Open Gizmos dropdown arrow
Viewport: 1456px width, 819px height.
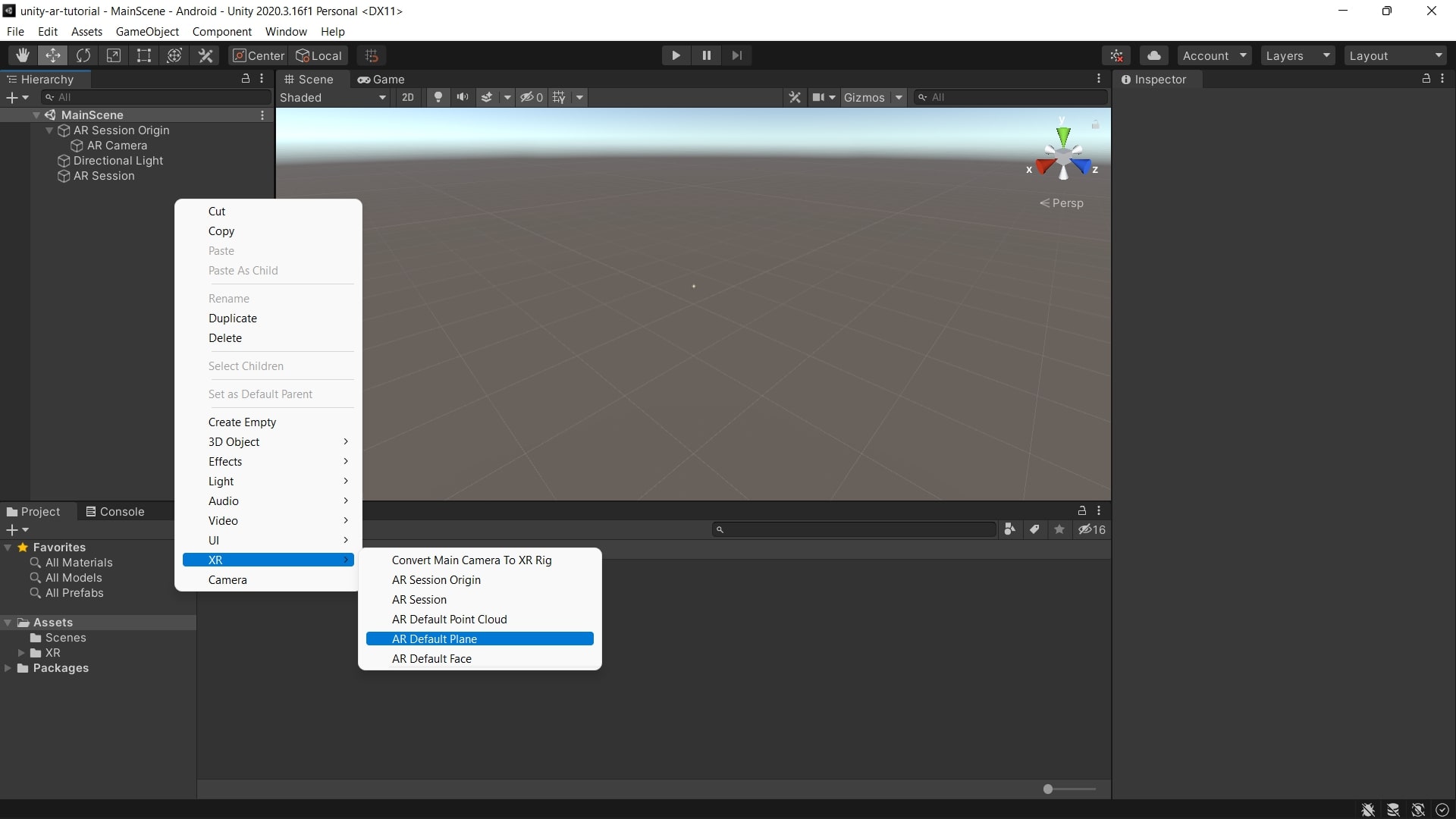[899, 97]
